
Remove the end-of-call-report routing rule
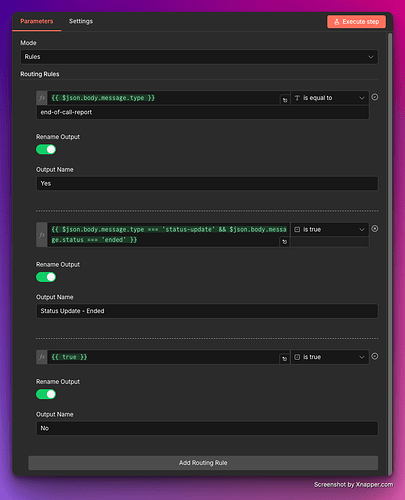(375, 97)
